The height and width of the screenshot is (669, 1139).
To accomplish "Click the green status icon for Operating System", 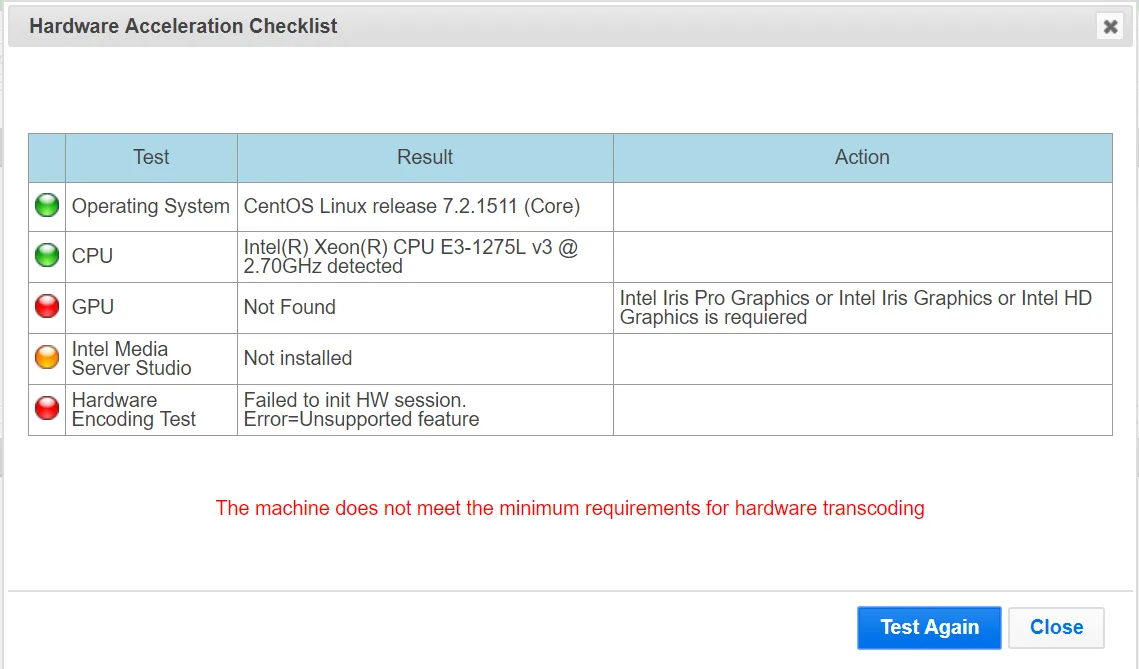I will pos(47,206).
